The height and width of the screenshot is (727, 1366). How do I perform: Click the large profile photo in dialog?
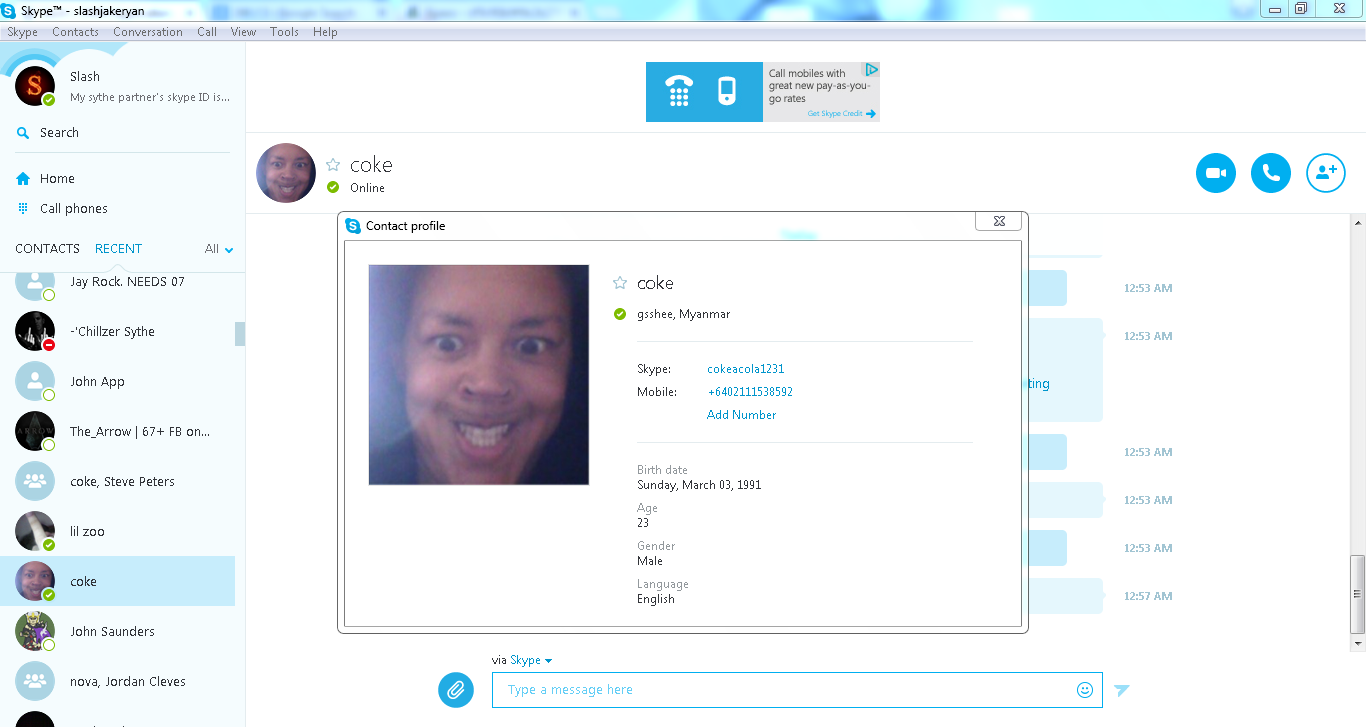coord(479,375)
